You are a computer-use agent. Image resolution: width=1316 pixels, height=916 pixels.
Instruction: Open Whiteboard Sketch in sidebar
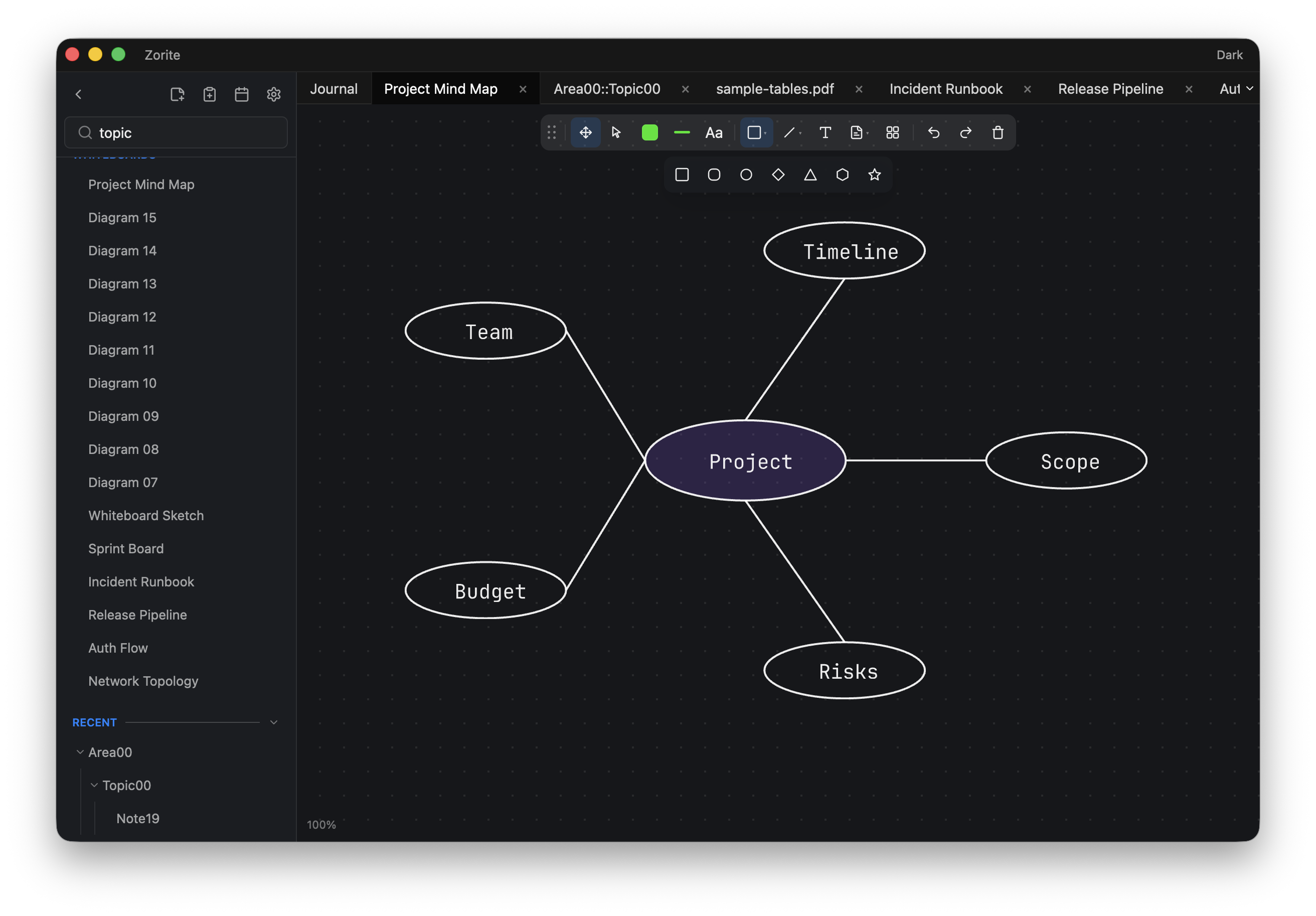click(145, 515)
